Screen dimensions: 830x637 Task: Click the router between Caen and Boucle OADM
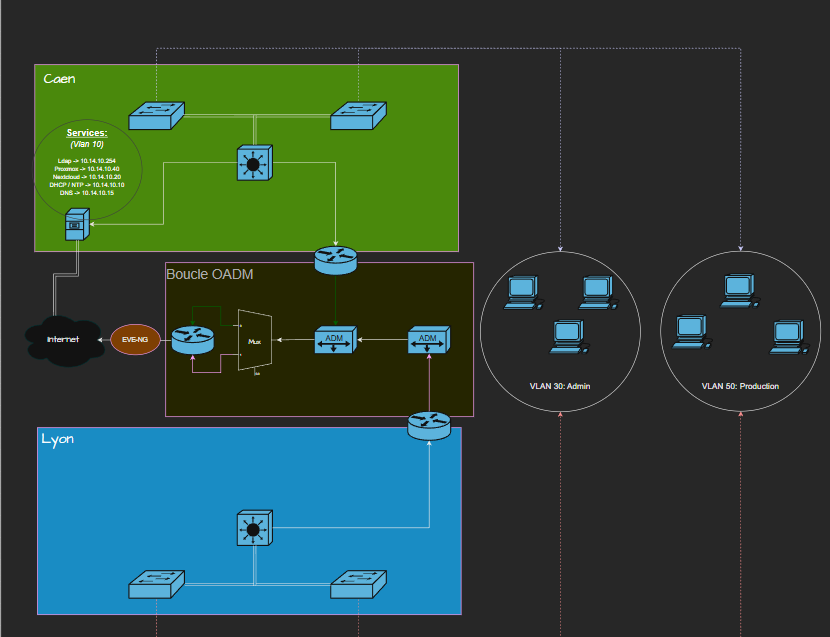coord(335,260)
